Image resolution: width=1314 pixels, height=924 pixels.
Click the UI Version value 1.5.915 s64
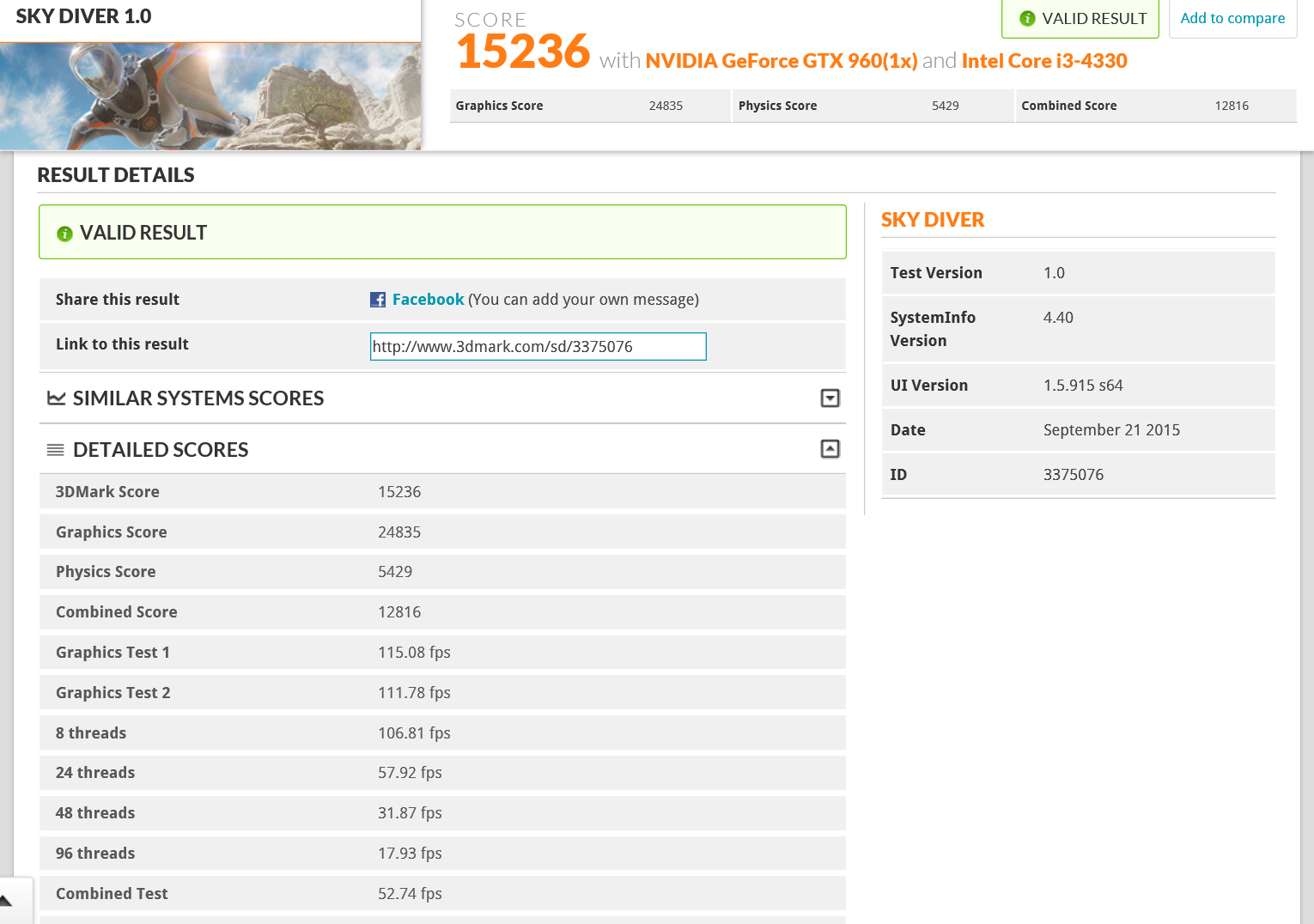[1083, 386]
